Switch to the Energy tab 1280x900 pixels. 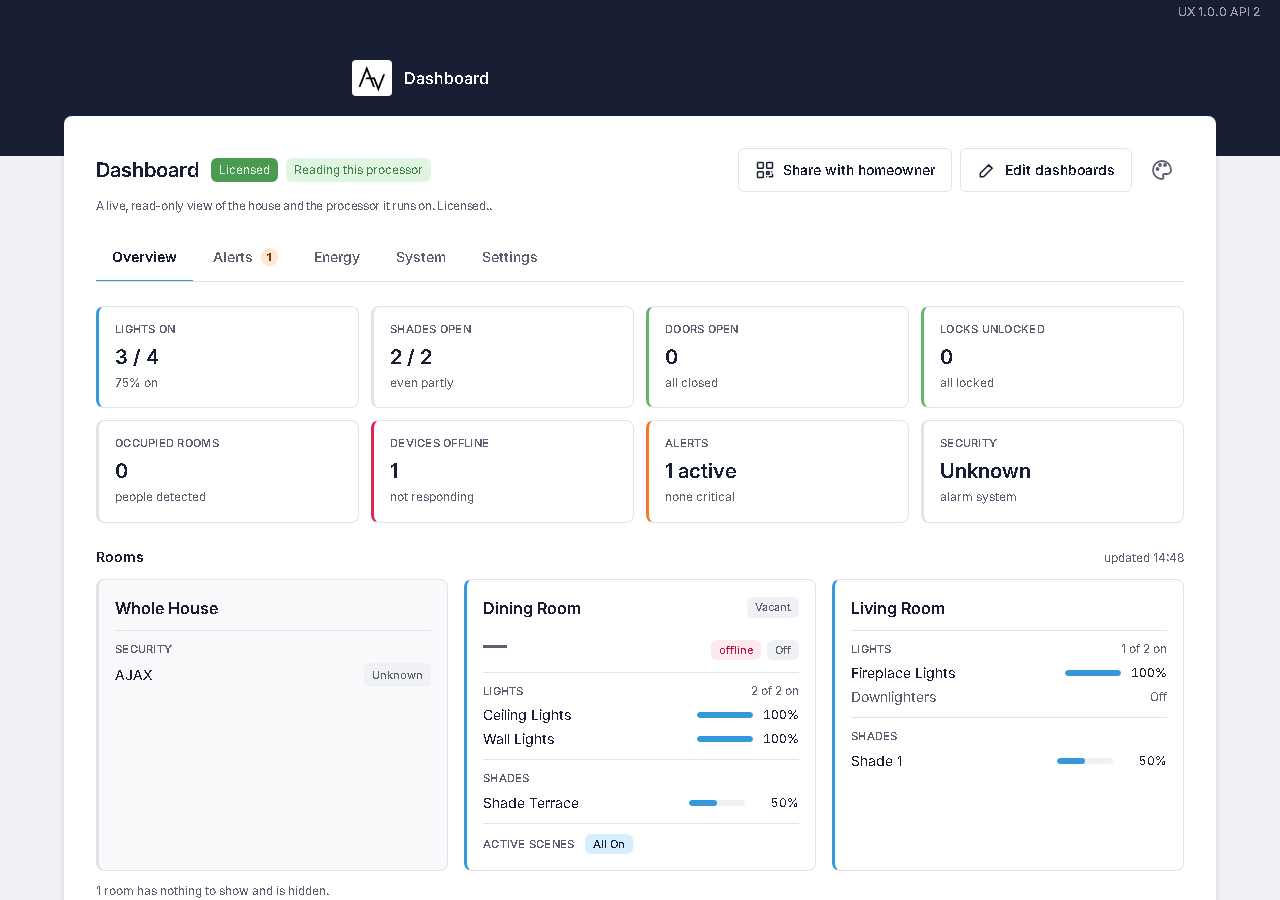click(337, 257)
